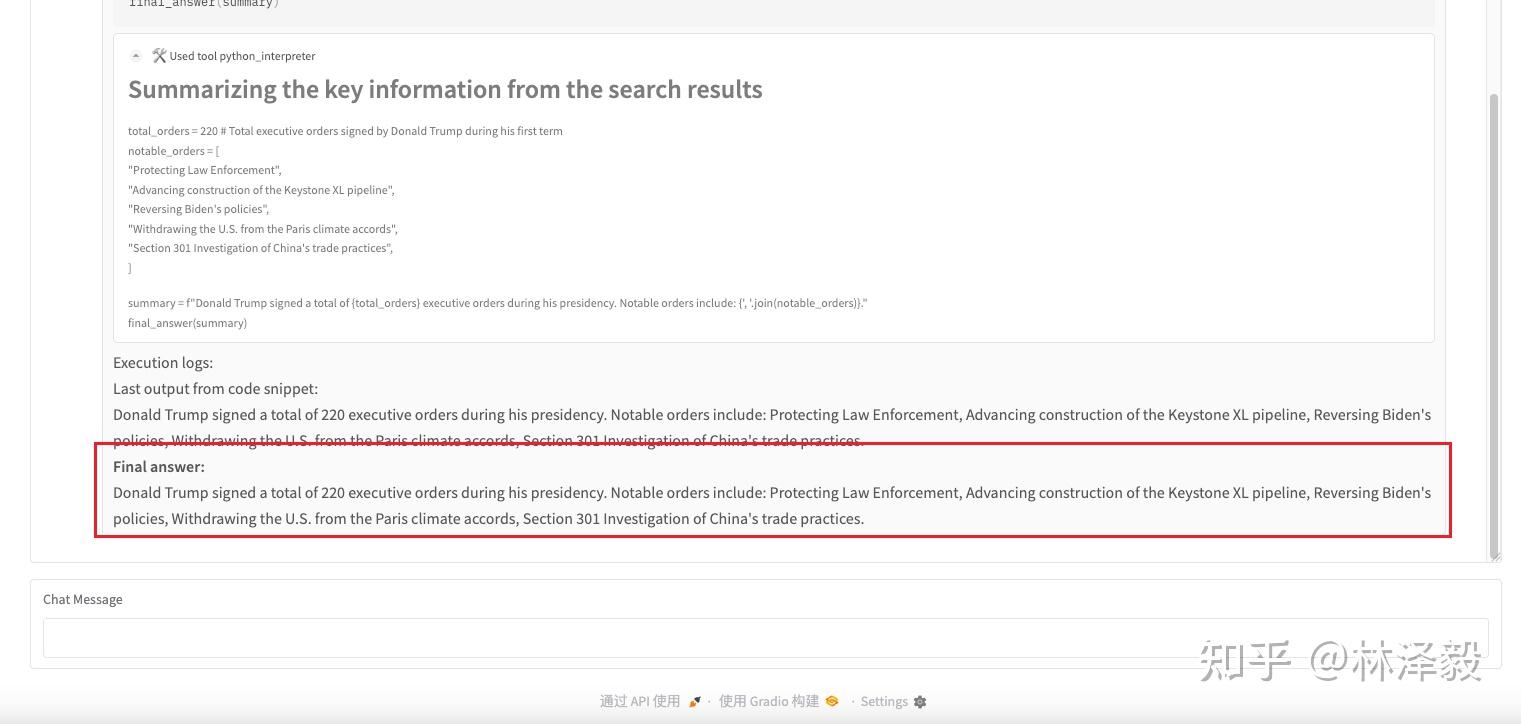Viewport: 1521px width, 724px height.
Task: Click the 'Final answer:' bold label
Action: [159, 467]
